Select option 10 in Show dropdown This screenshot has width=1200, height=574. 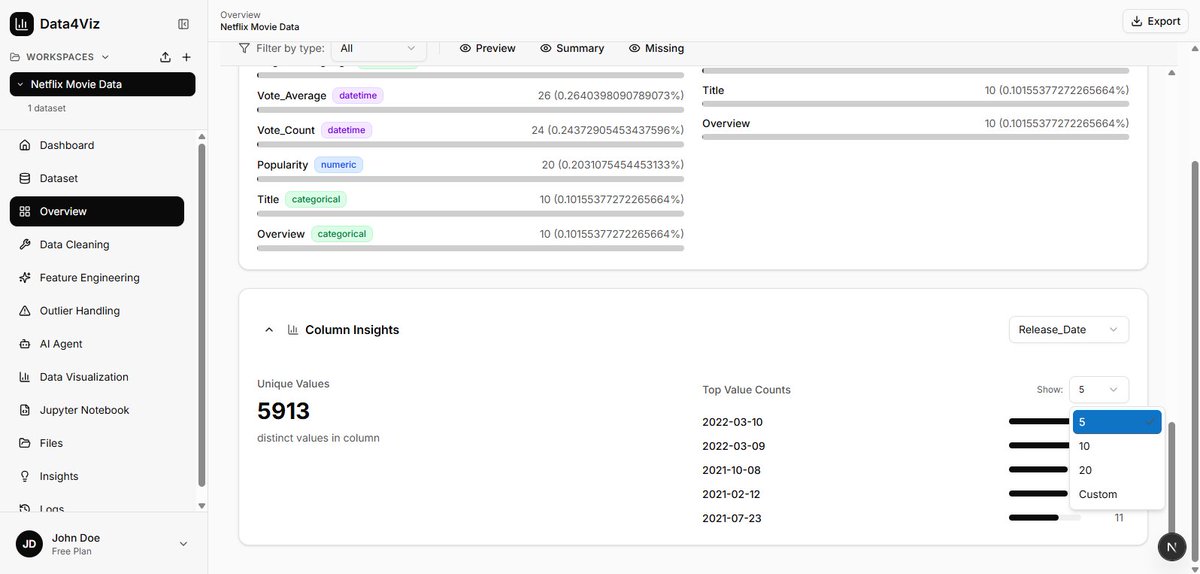1117,446
